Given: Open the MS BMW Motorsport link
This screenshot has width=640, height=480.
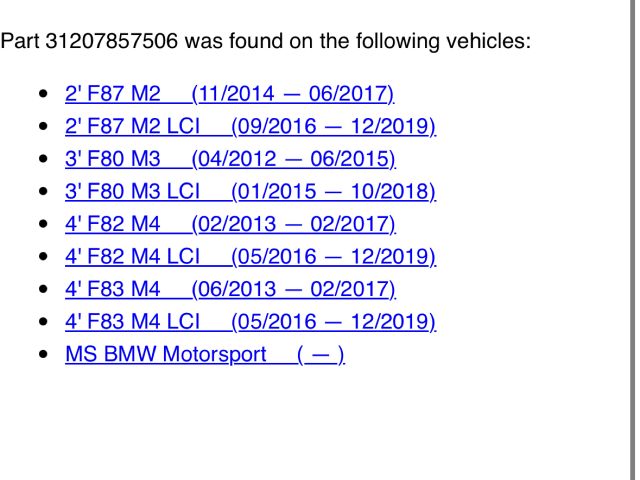Looking at the screenshot, I should [165, 355].
